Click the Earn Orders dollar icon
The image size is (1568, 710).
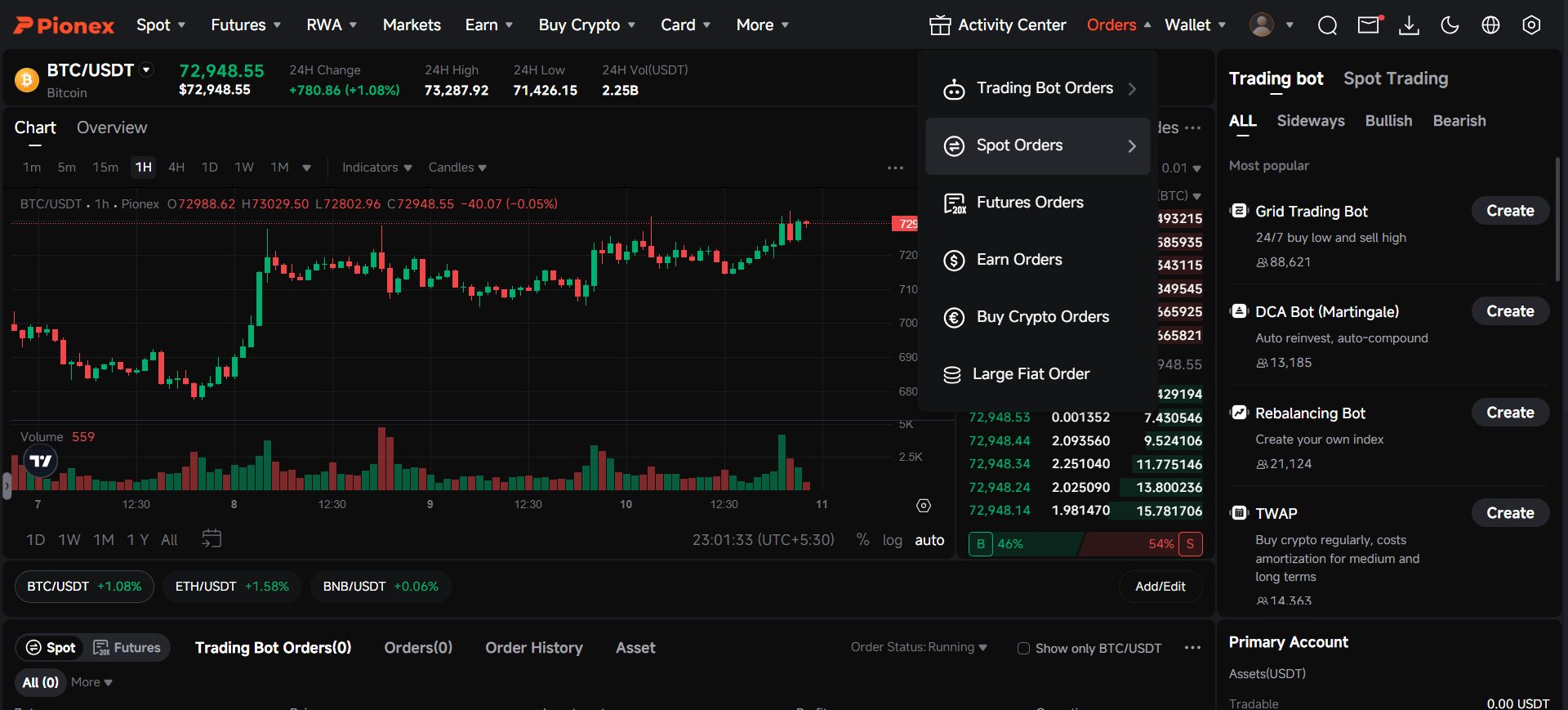[954, 261]
